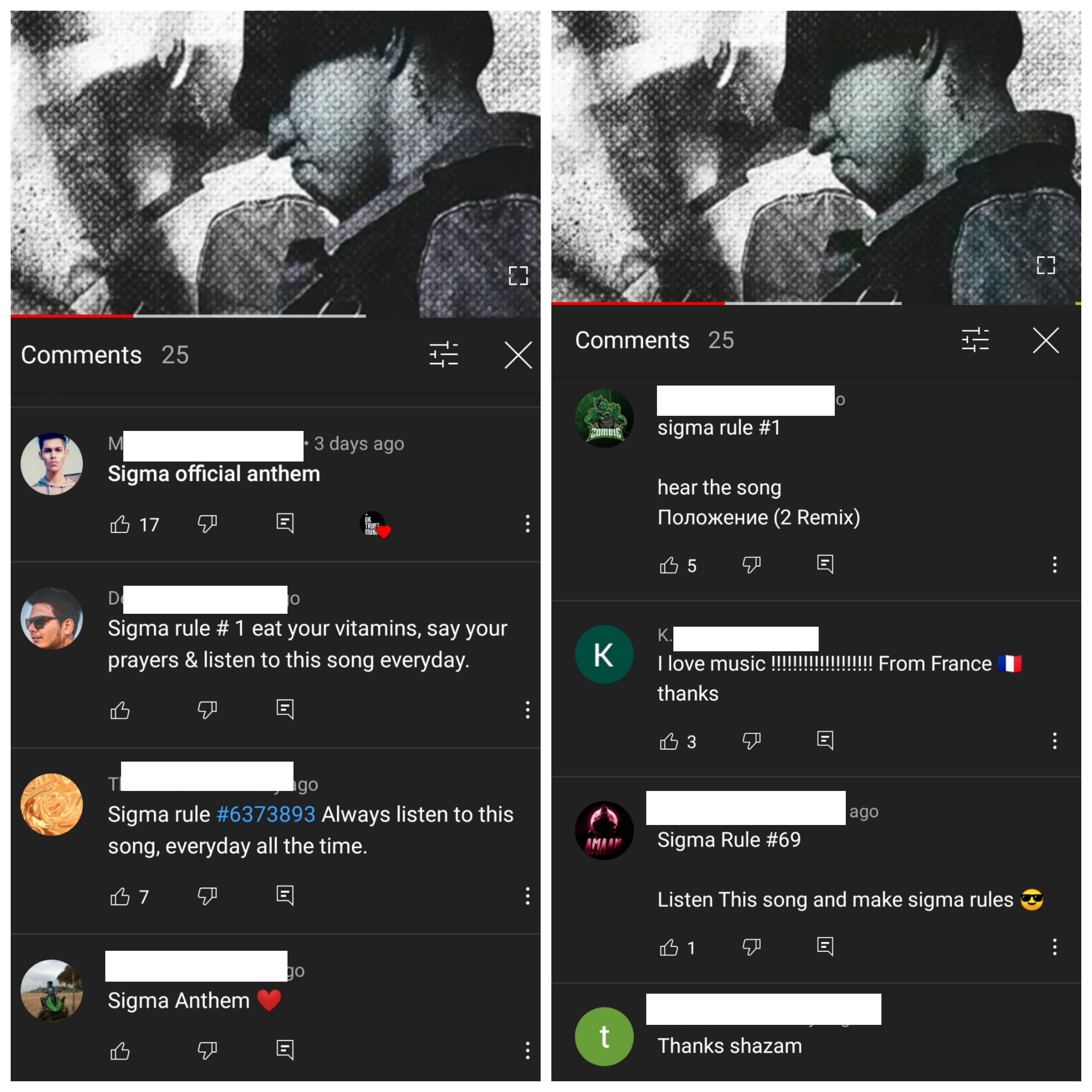
Task: Dislike the 'eat your vitamins' comment
Action: pos(207,710)
